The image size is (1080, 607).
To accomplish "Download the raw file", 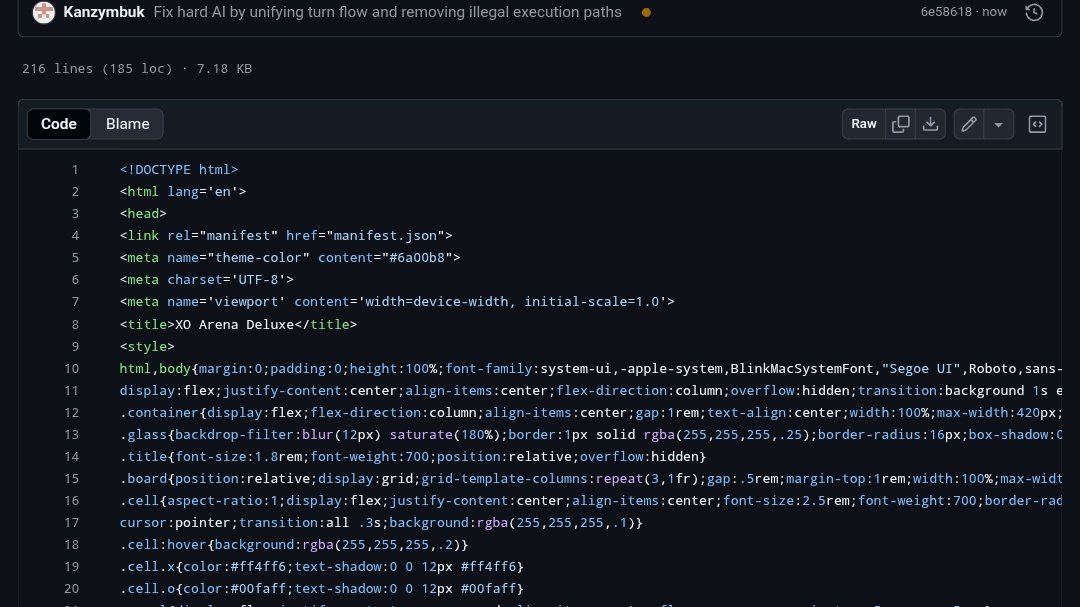I will pyautogui.click(x=931, y=124).
